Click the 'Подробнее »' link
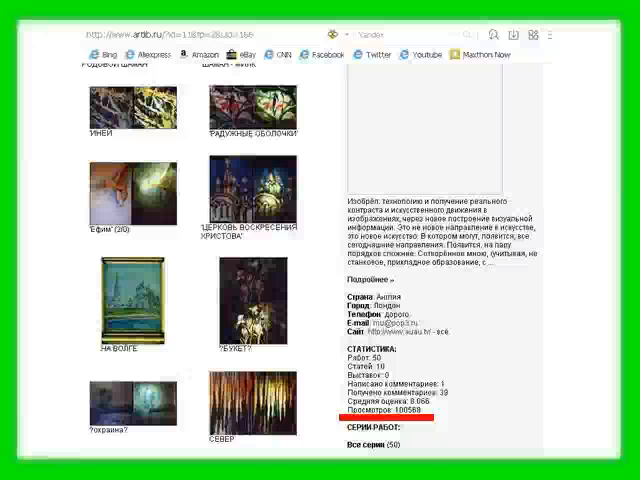Viewport: 640px width, 480px height. [371, 280]
